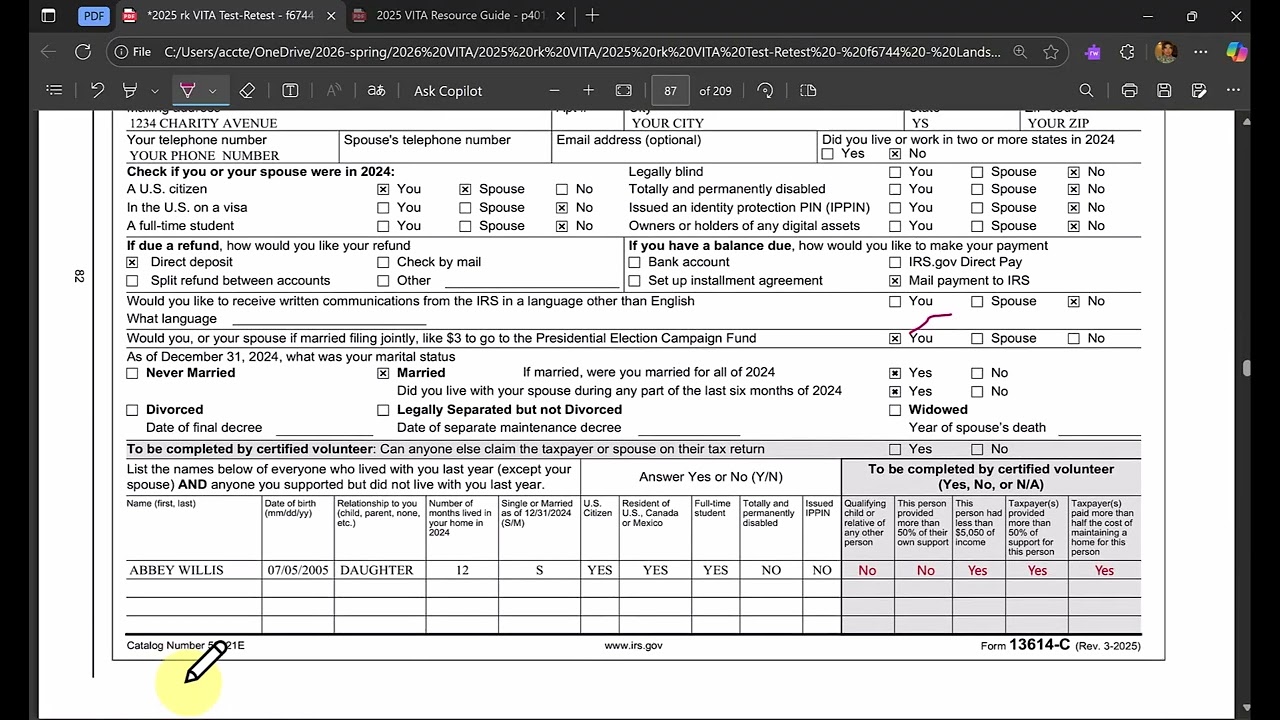Select the Highlight tool
Image resolution: width=1280 pixels, height=720 pixels.
(x=129, y=91)
